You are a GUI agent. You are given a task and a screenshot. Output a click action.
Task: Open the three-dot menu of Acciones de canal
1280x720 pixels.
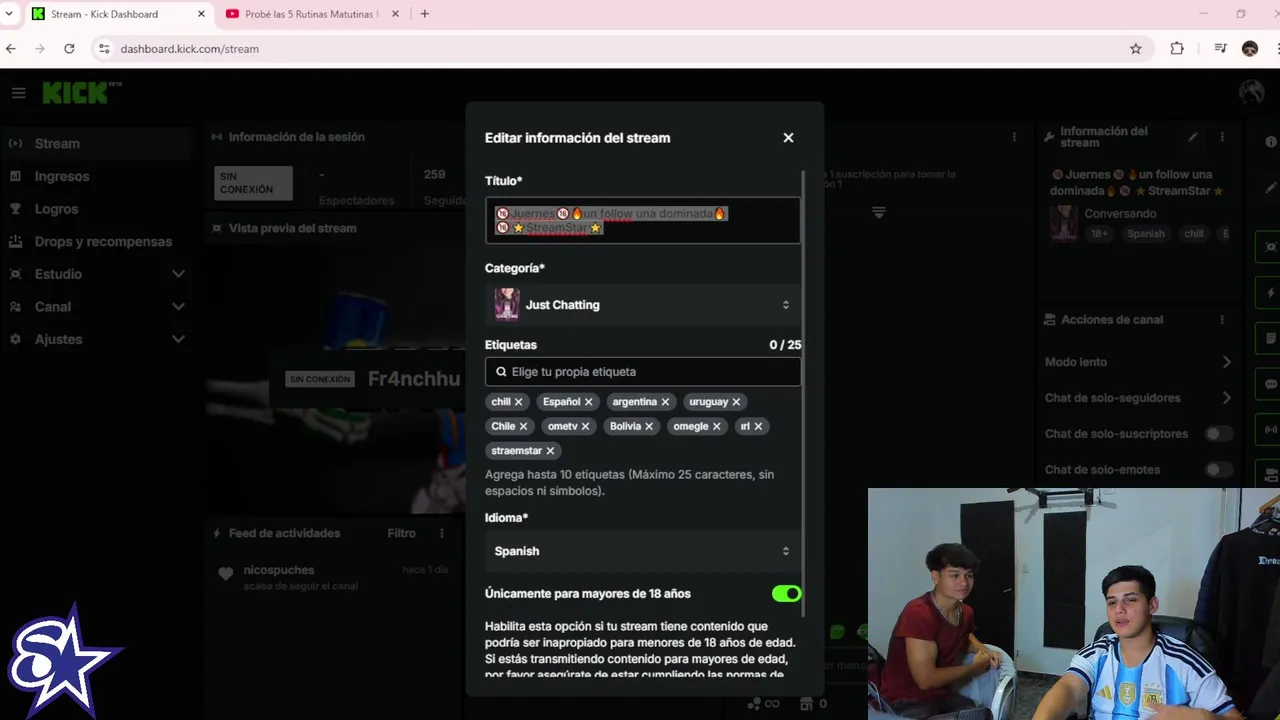1222,320
